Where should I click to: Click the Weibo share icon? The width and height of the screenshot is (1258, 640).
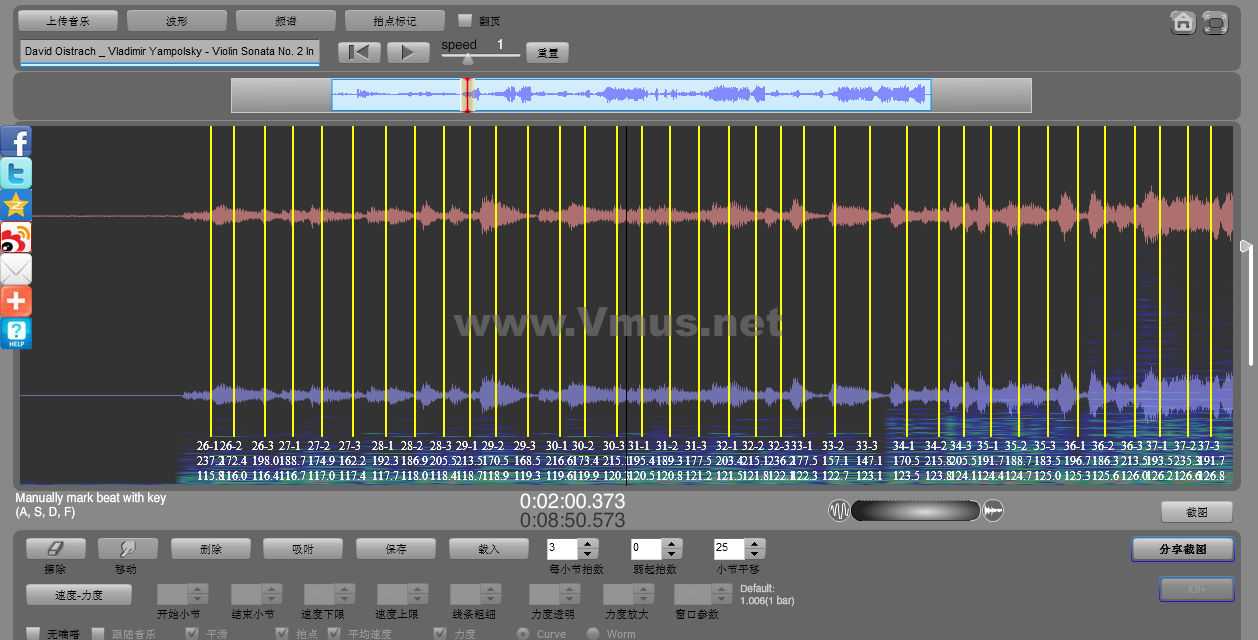pyautogui.click(x=16, y=238)
